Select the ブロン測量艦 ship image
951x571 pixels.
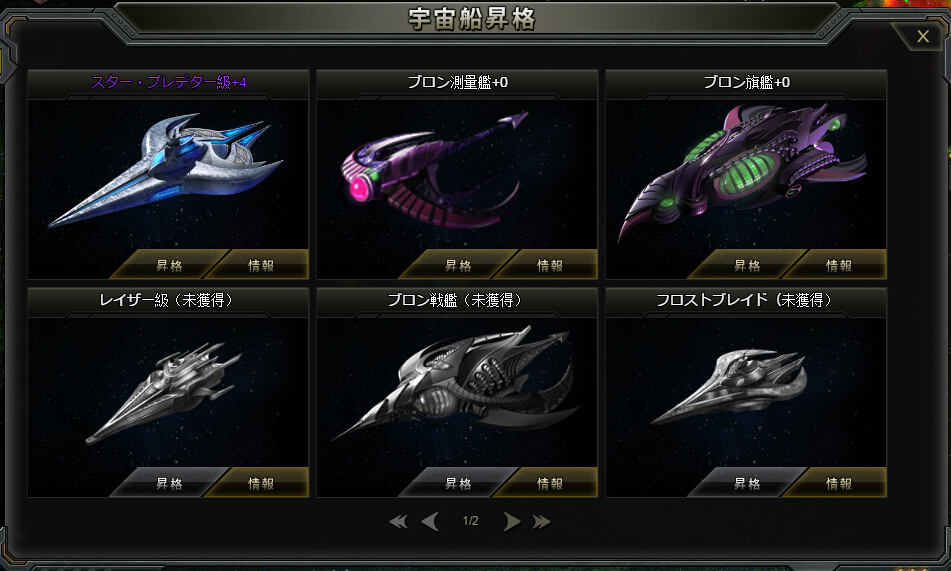434,169
